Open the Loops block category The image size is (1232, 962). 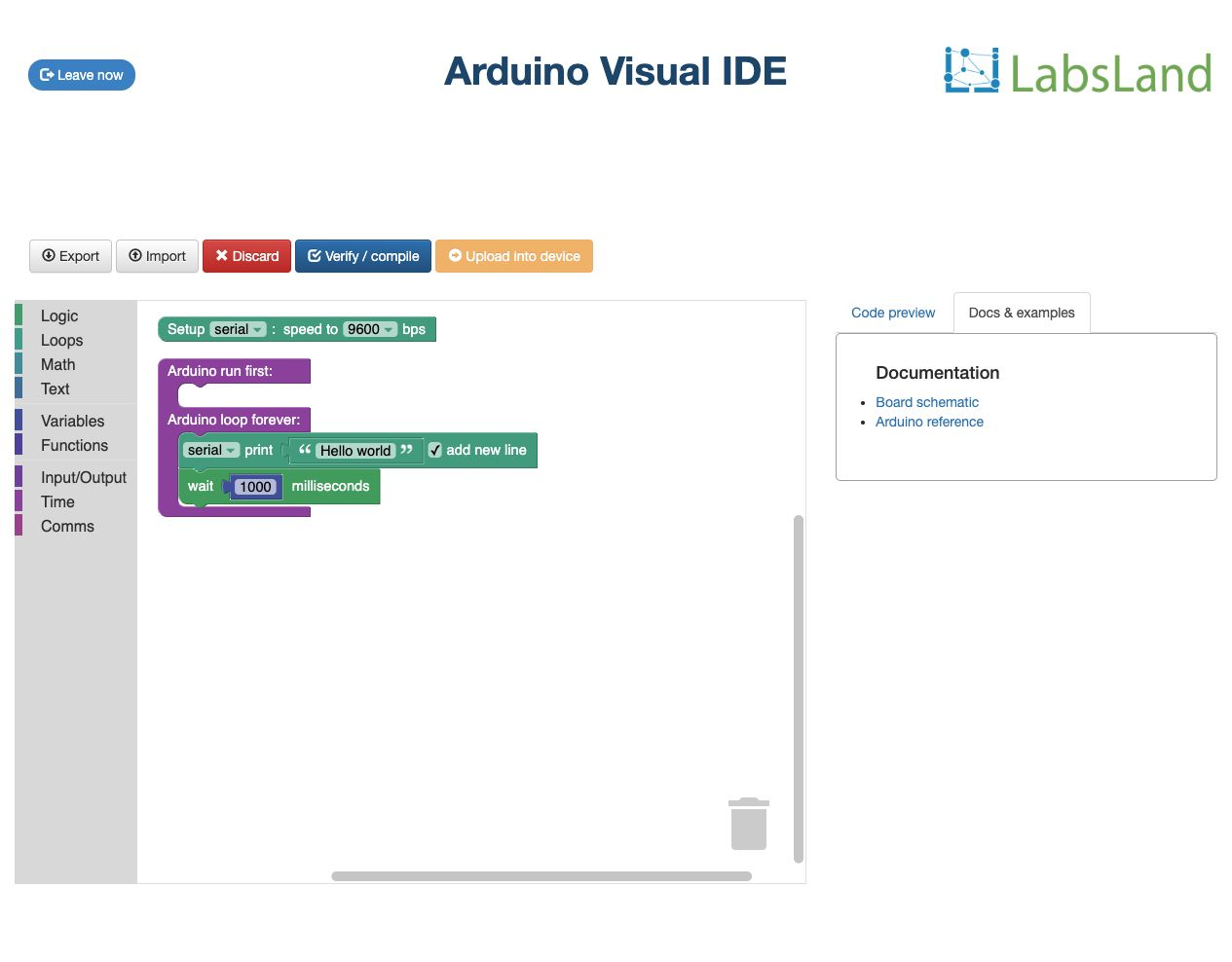tap(76, 340)
